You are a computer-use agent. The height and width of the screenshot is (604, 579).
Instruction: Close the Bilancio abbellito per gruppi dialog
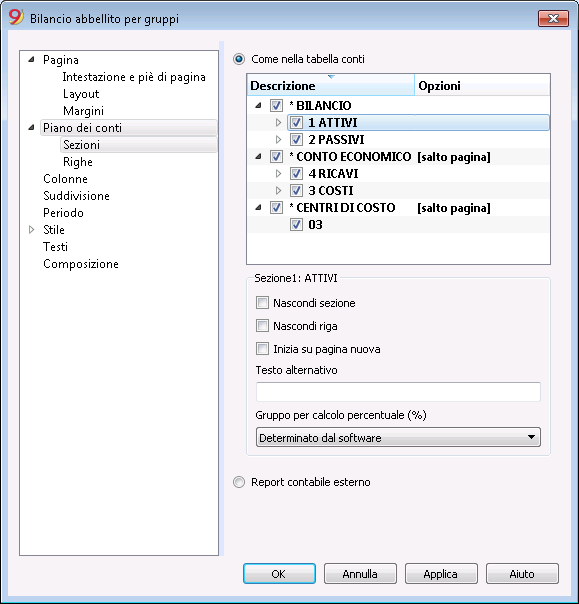[553, 18]
